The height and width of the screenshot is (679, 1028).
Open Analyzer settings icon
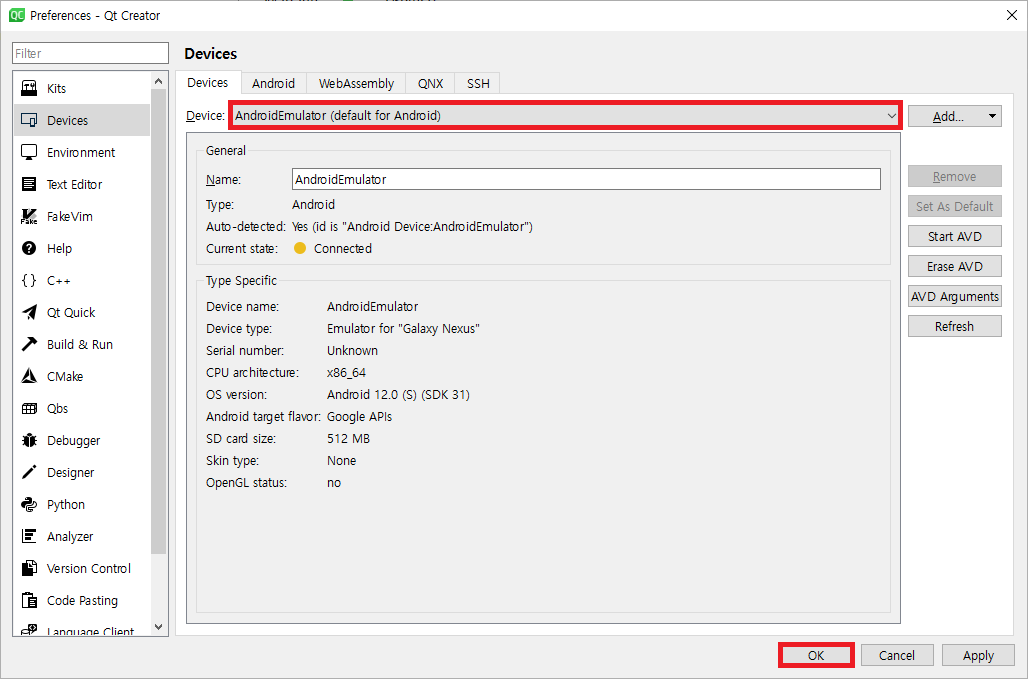pyautogui.click(x=29, y=536)
